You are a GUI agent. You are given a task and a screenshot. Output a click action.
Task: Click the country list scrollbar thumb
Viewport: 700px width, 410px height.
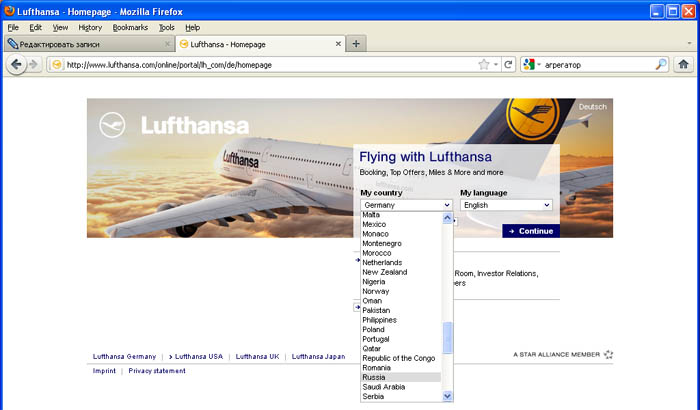[447, 338]
